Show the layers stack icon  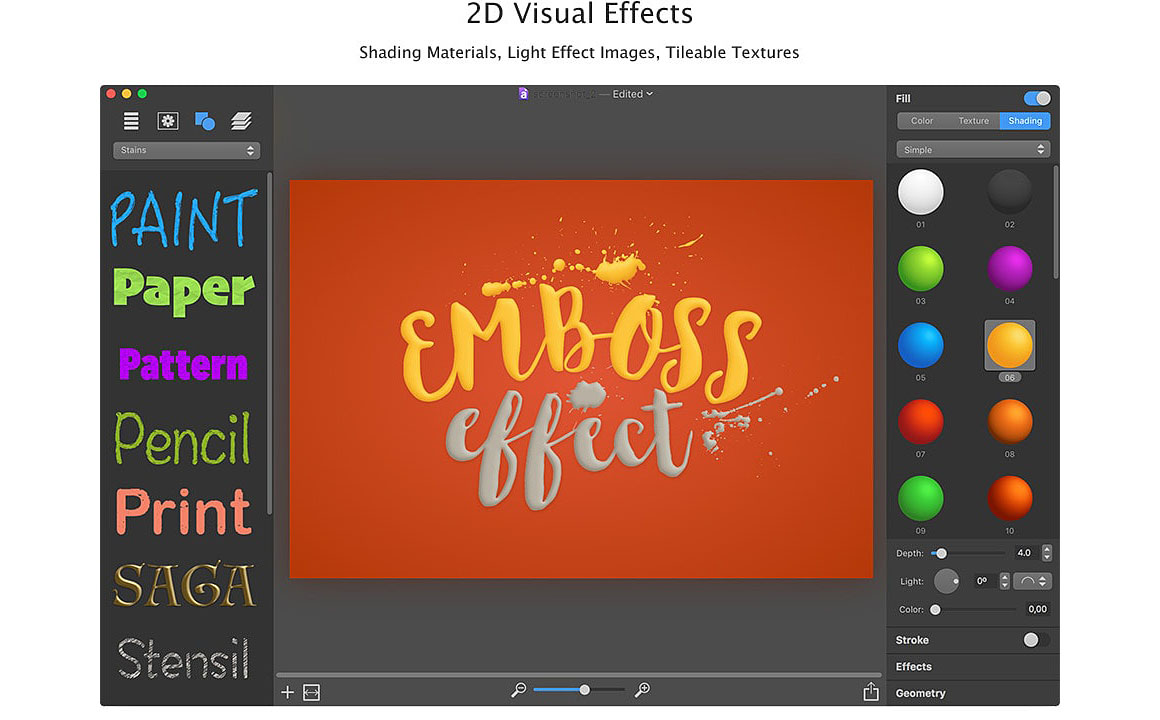click(241, 121)
